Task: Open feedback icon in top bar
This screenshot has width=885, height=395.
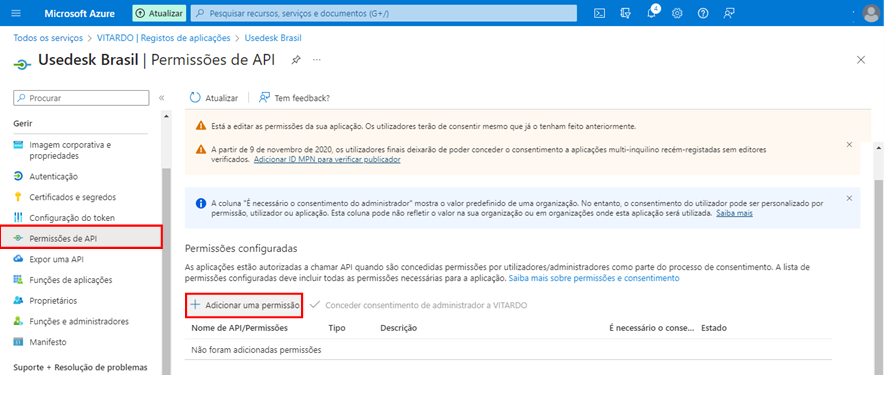Action: coord(729,13)
